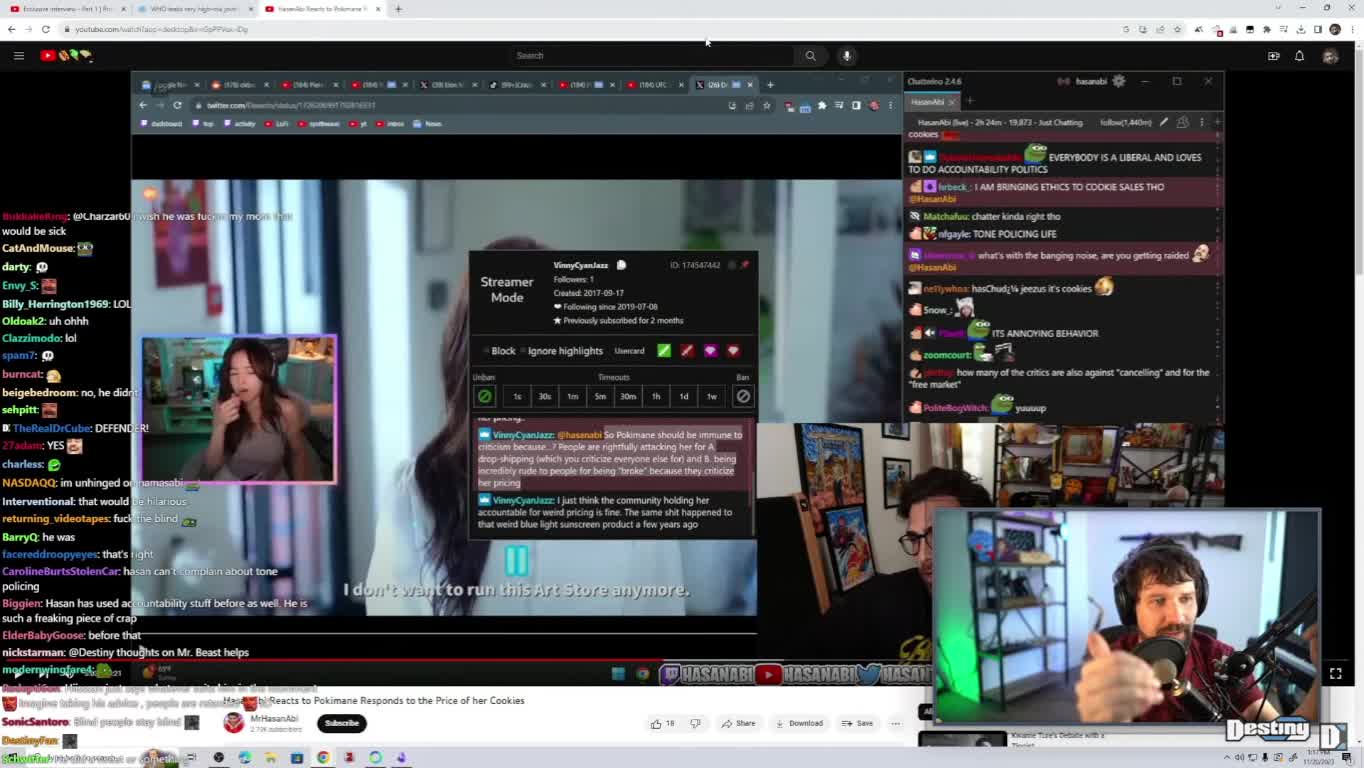This screenshot has height=768, width=1364.
Task: Share the video
Action: pos(739,723)
